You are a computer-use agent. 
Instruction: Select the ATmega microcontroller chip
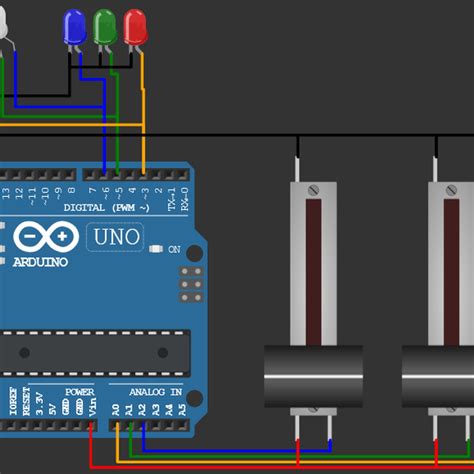pyautogui.click(x=95, y=353)
